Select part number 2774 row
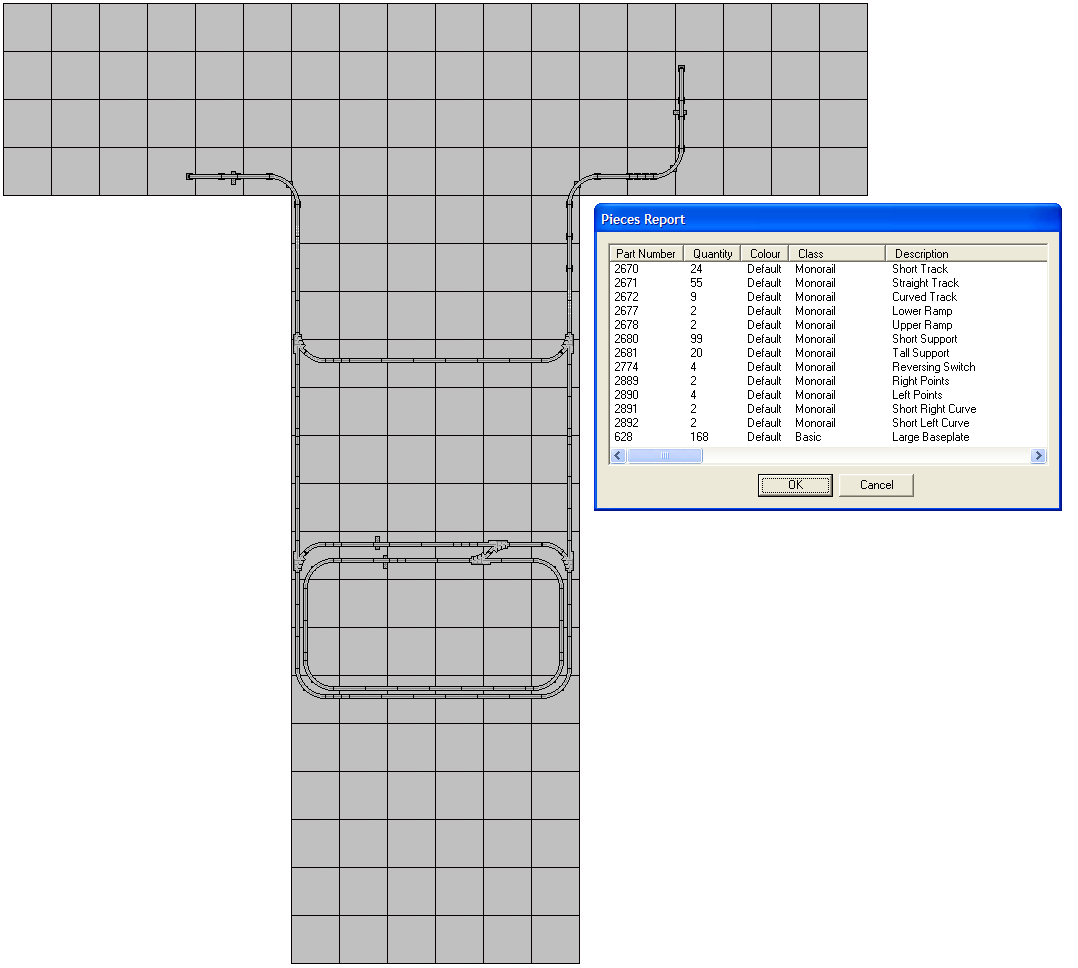 [828, 366]
